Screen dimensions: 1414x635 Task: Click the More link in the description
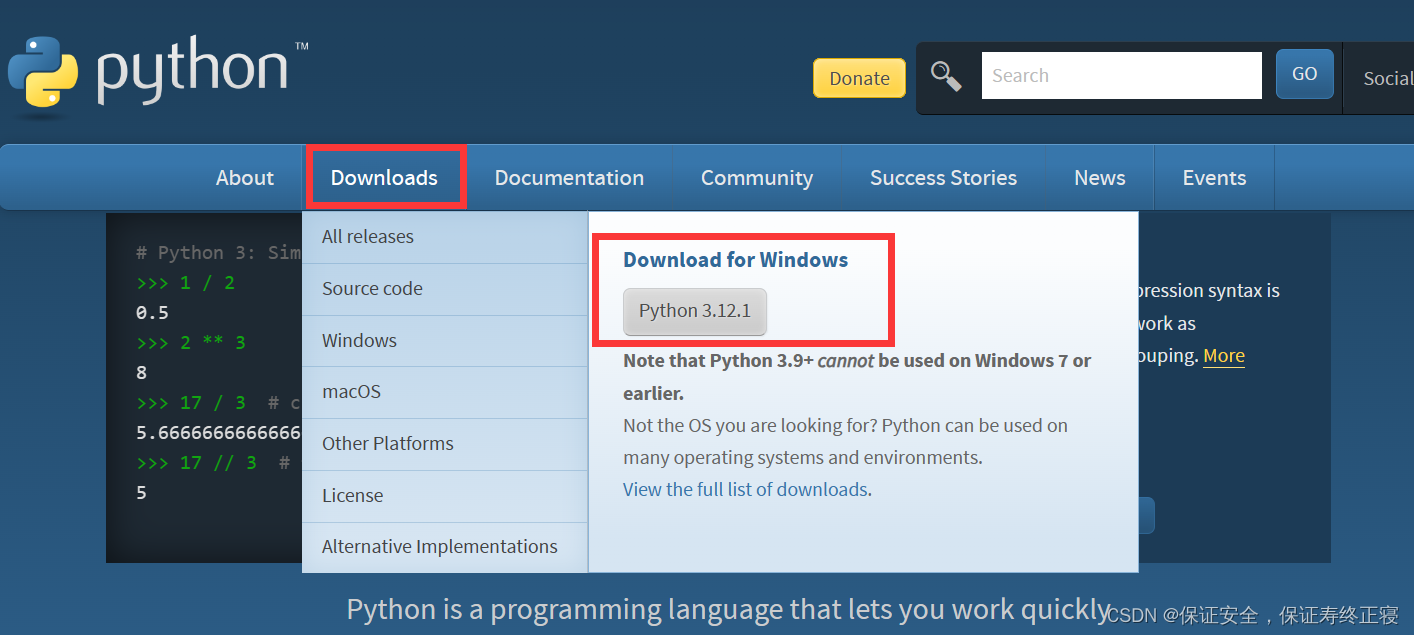coord(1224,356)
